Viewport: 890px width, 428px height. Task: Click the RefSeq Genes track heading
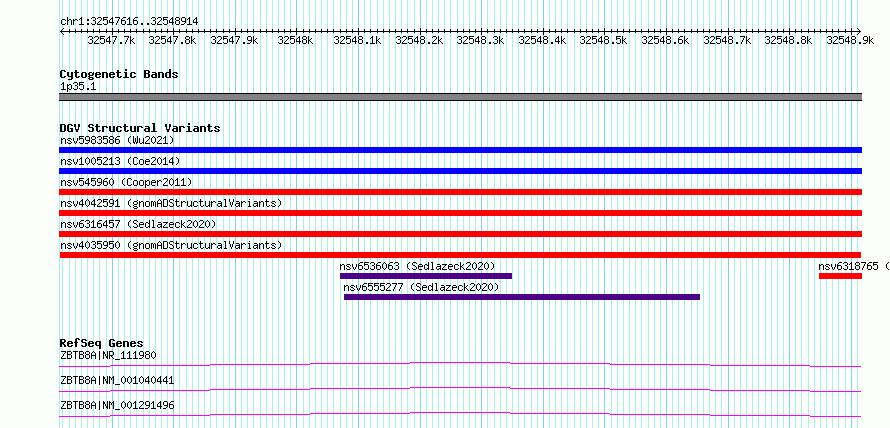[102, 343]
